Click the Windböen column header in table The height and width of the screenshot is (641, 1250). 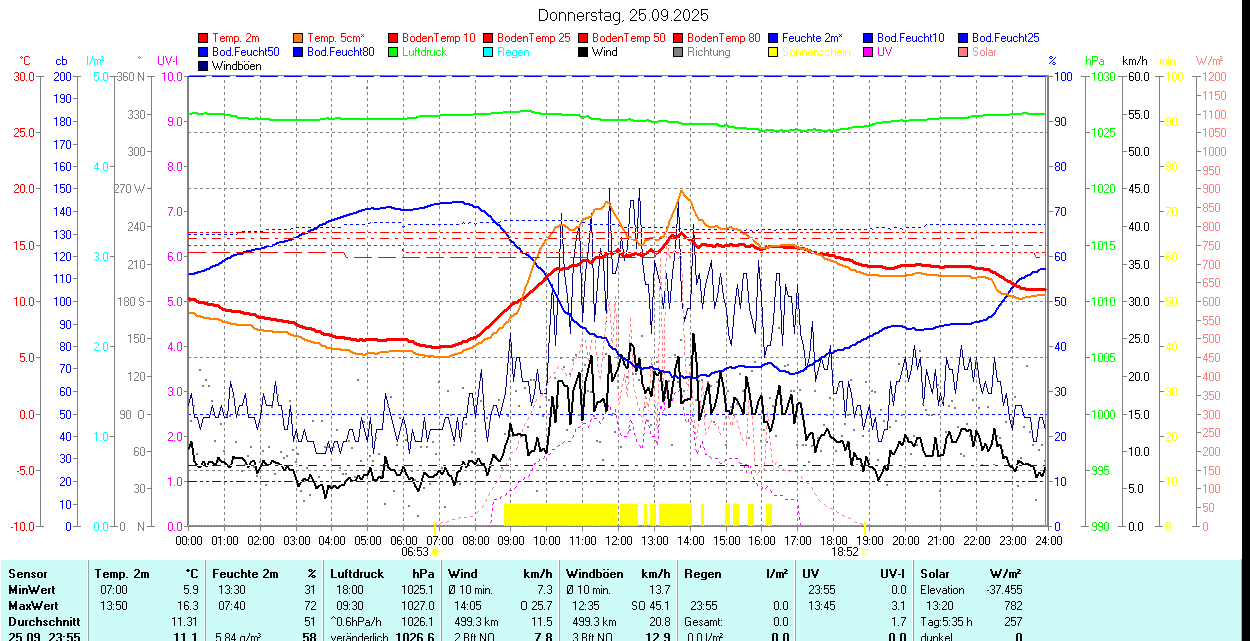click(594, 574)
